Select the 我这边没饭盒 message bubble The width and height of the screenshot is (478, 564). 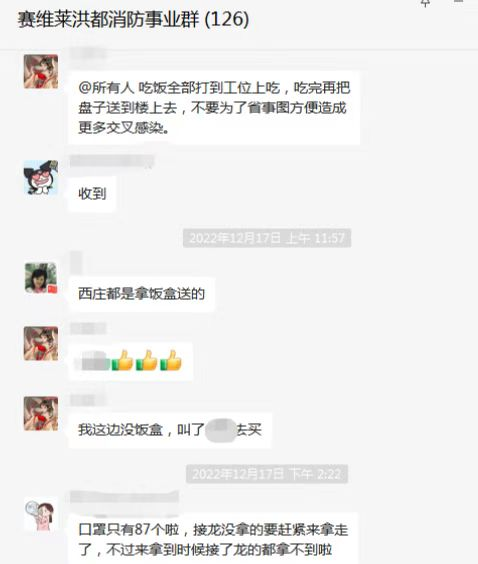coord(170,430)
